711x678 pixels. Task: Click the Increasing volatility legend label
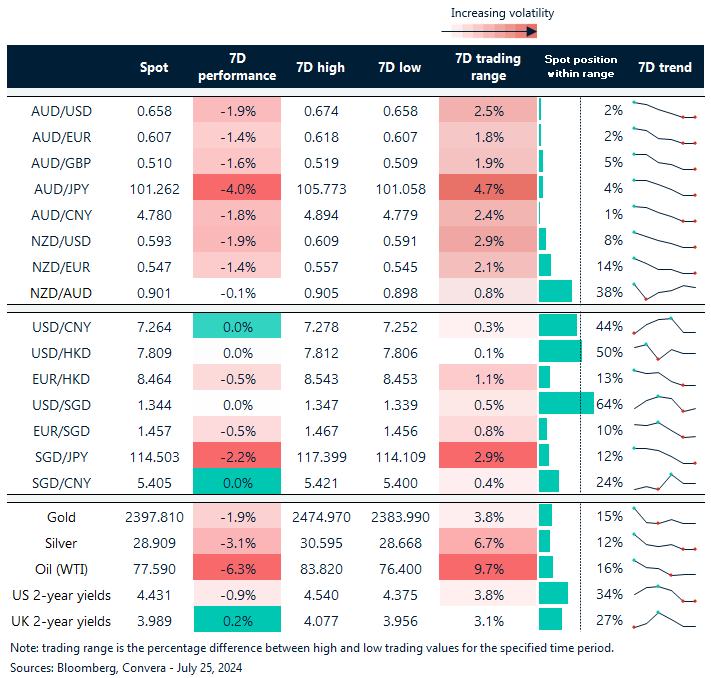coord(502,13)
